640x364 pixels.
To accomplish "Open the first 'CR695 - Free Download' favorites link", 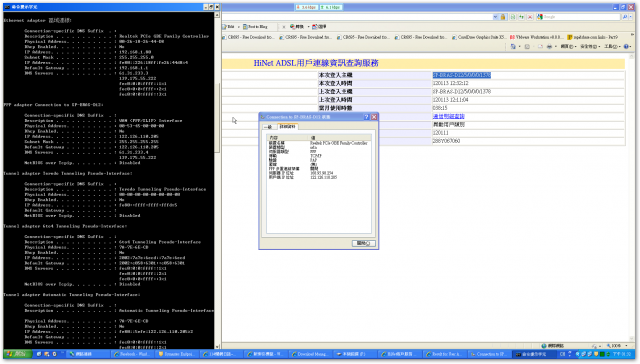I will (249, 37).
